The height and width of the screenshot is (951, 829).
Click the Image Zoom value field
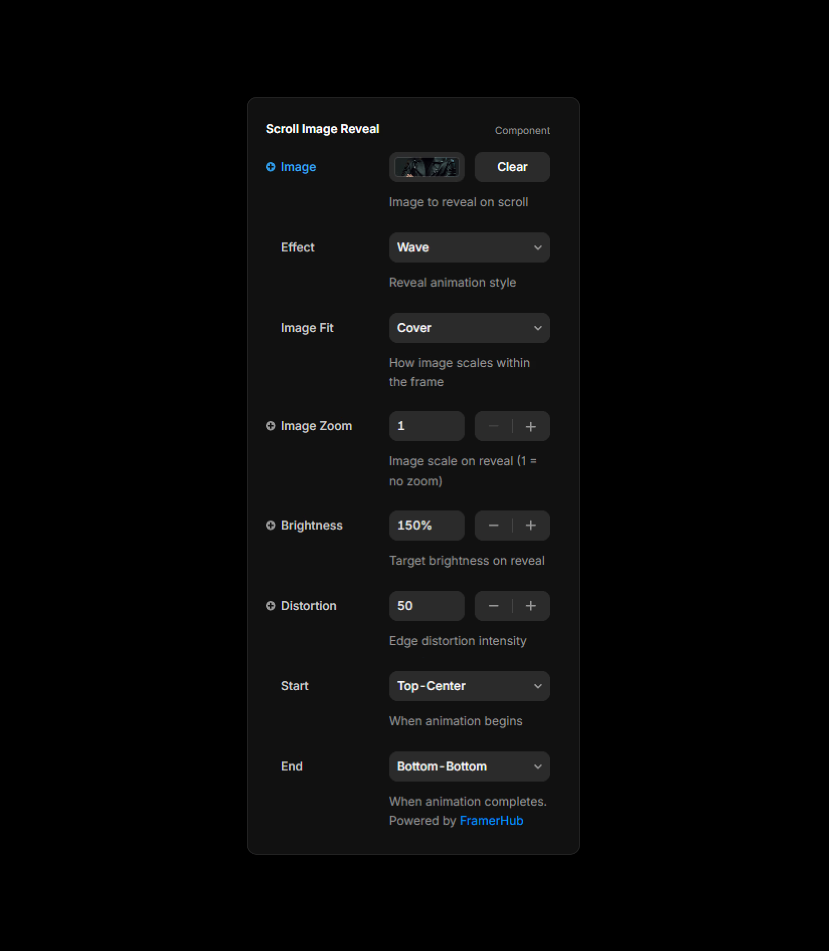click(x=427, y=426)
